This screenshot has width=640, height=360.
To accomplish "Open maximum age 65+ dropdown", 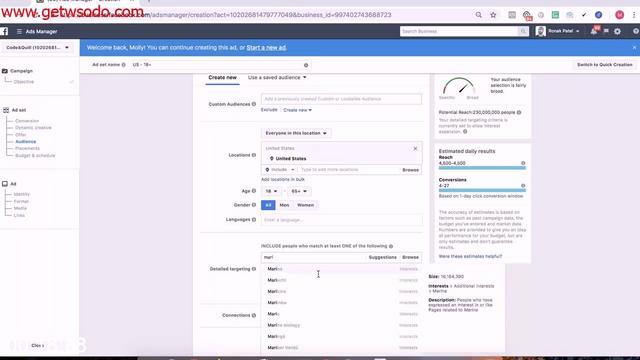I will (299, 191).
